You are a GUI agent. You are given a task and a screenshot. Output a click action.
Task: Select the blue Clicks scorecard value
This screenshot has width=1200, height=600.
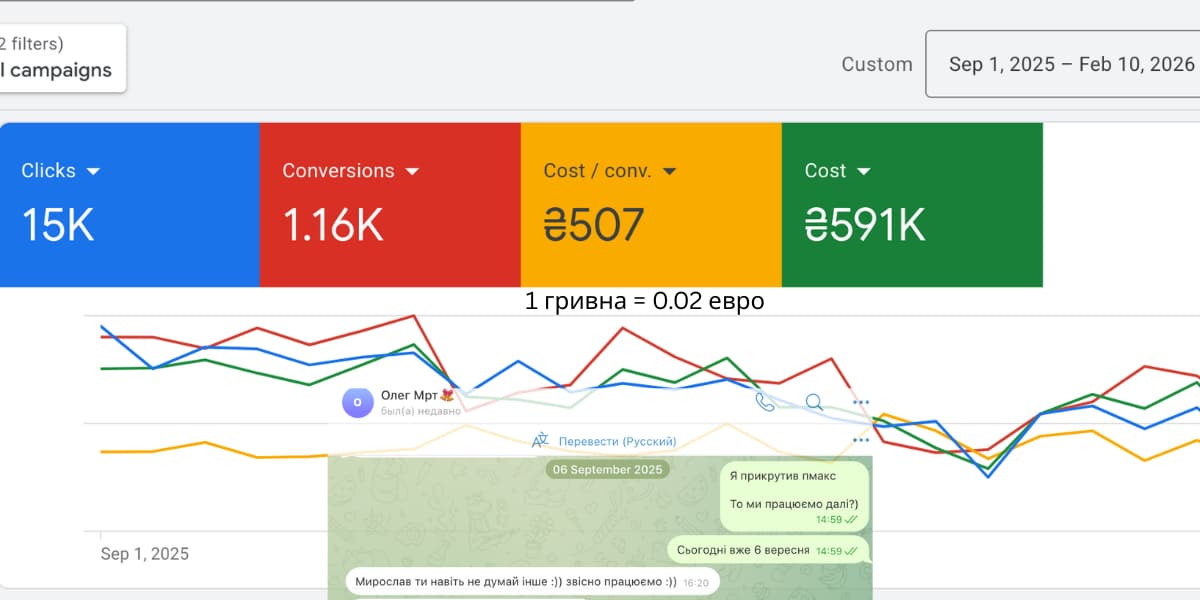point(58,226)
